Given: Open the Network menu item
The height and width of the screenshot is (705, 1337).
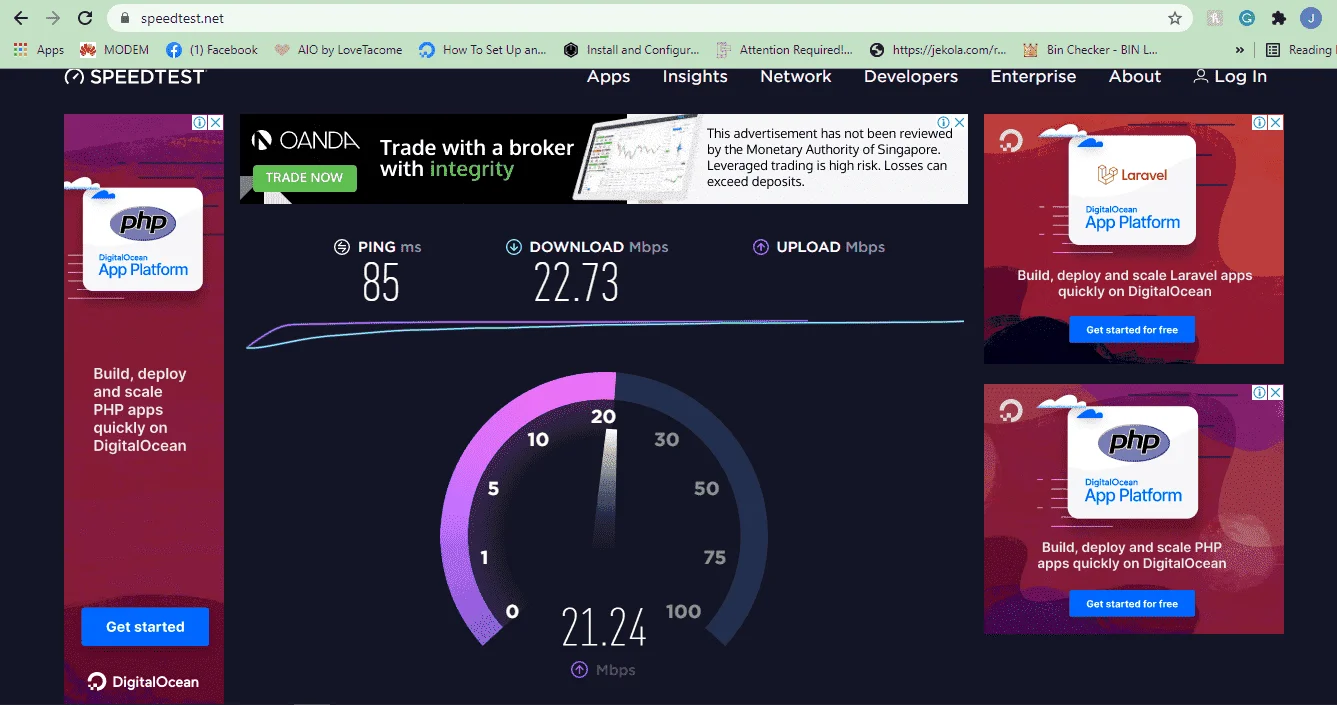Looking at the screenshot, I should [796, 77].
